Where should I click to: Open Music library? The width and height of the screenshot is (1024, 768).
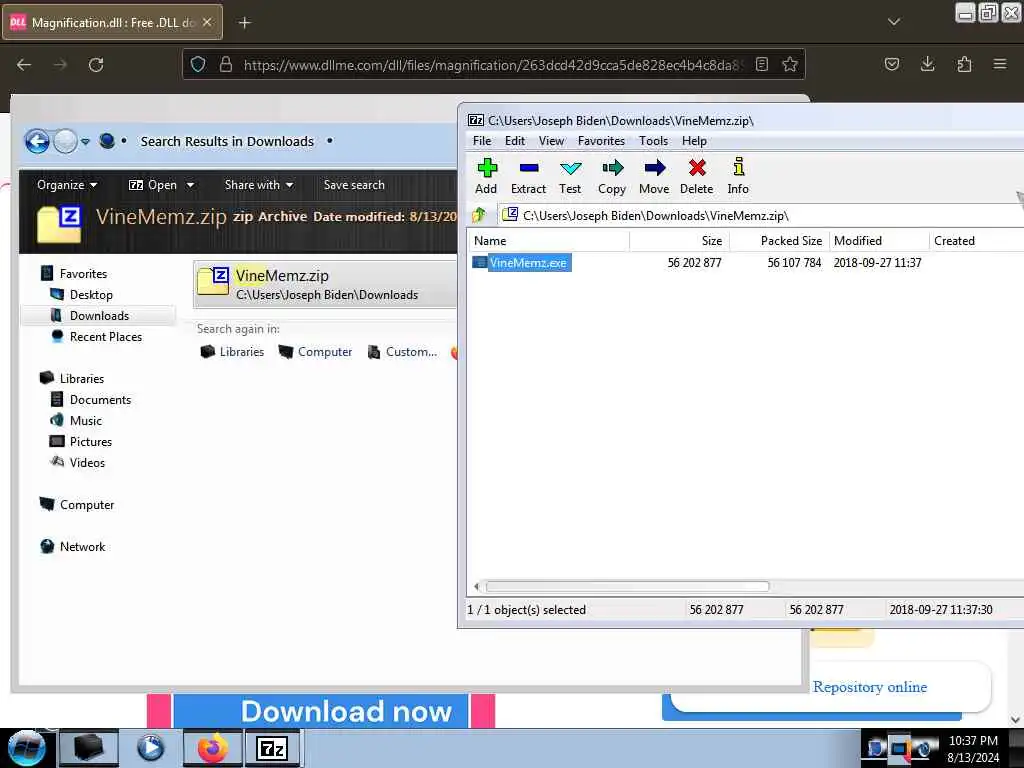click(x=86, y=421)
